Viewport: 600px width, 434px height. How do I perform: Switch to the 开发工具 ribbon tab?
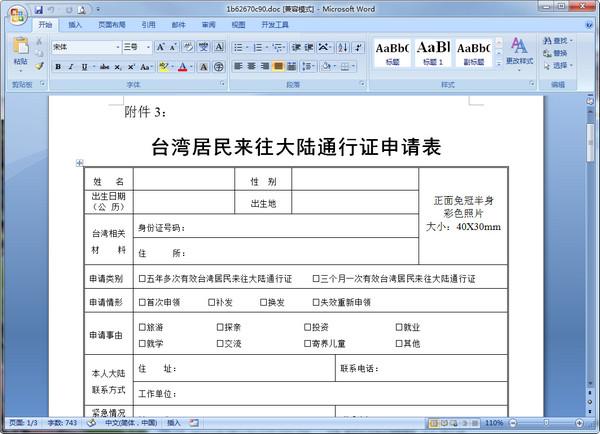click(275, 25)
